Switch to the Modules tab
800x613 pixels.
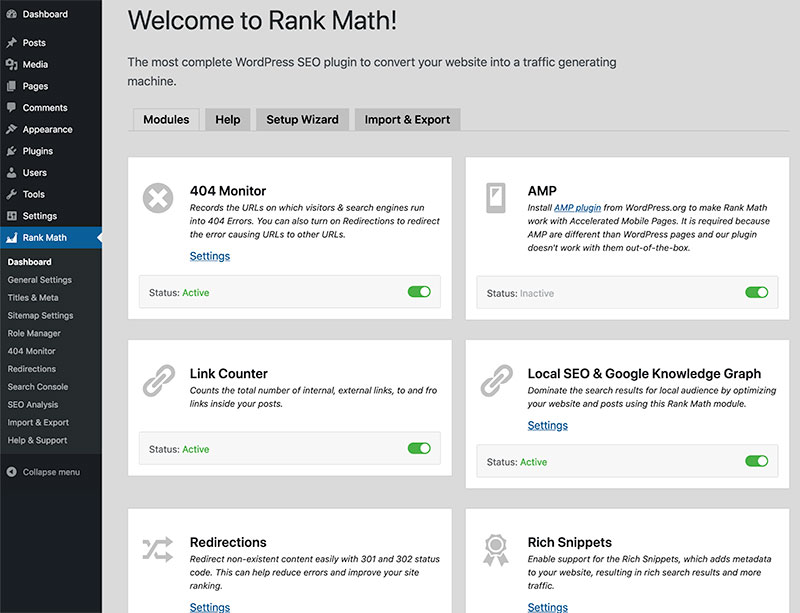tap(166, 119)
